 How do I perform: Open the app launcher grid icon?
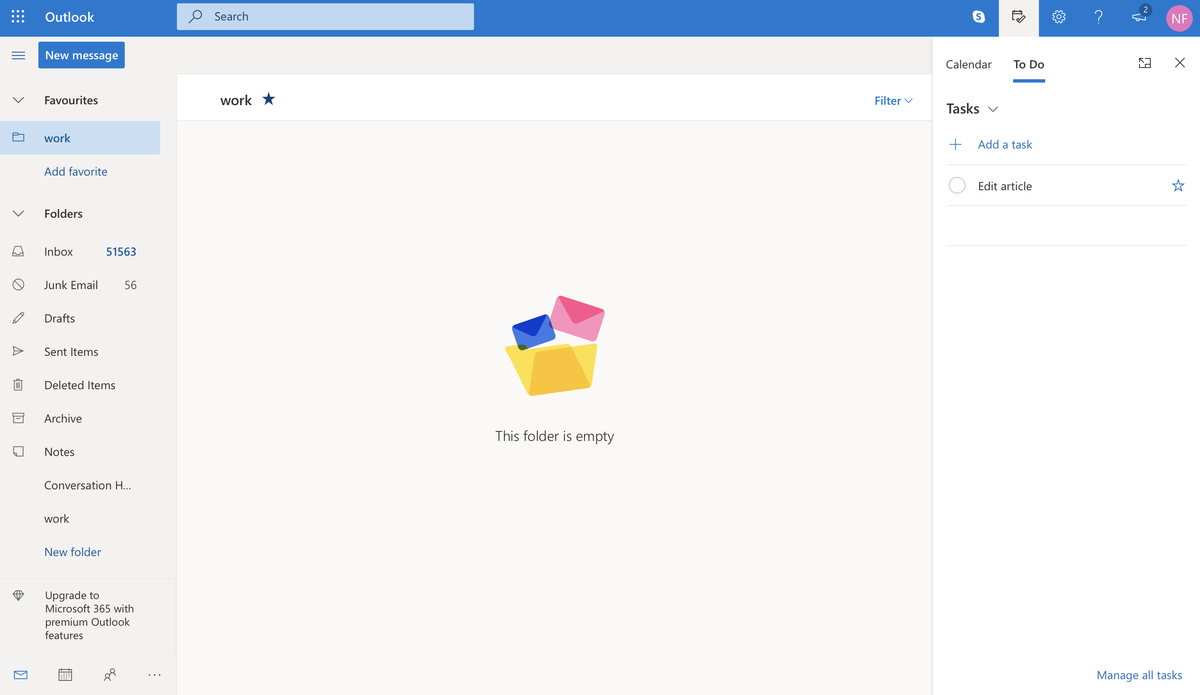tap(17, 17)
